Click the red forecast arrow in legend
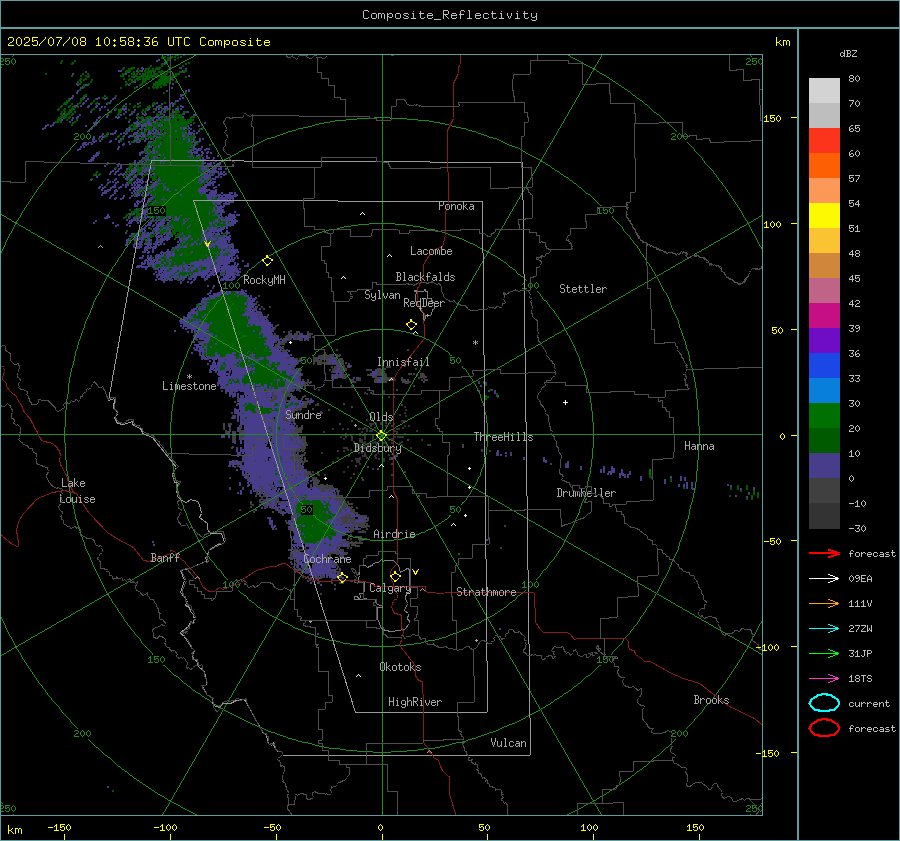This screenshot has height=841, width=900. 824,553
